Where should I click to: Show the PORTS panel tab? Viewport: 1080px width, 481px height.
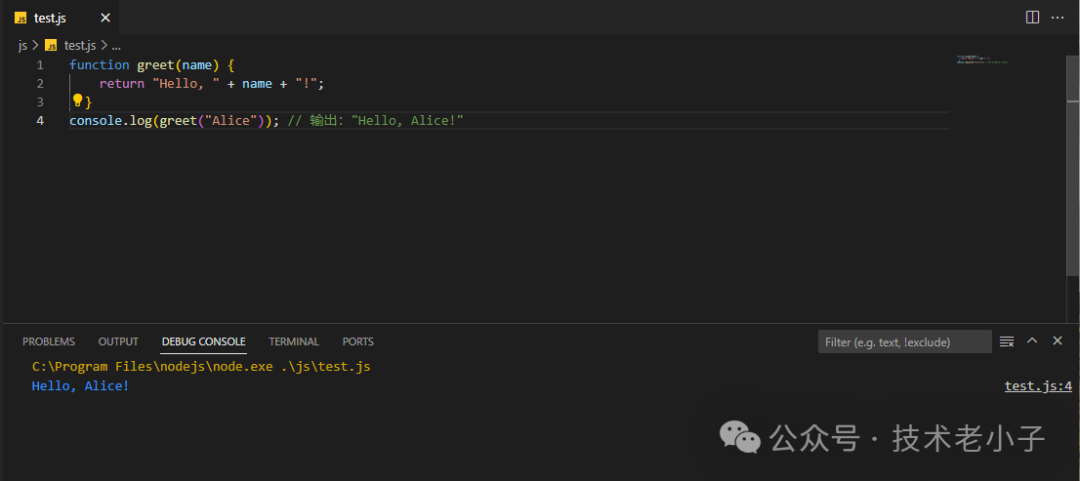click(x=358, y=342)
